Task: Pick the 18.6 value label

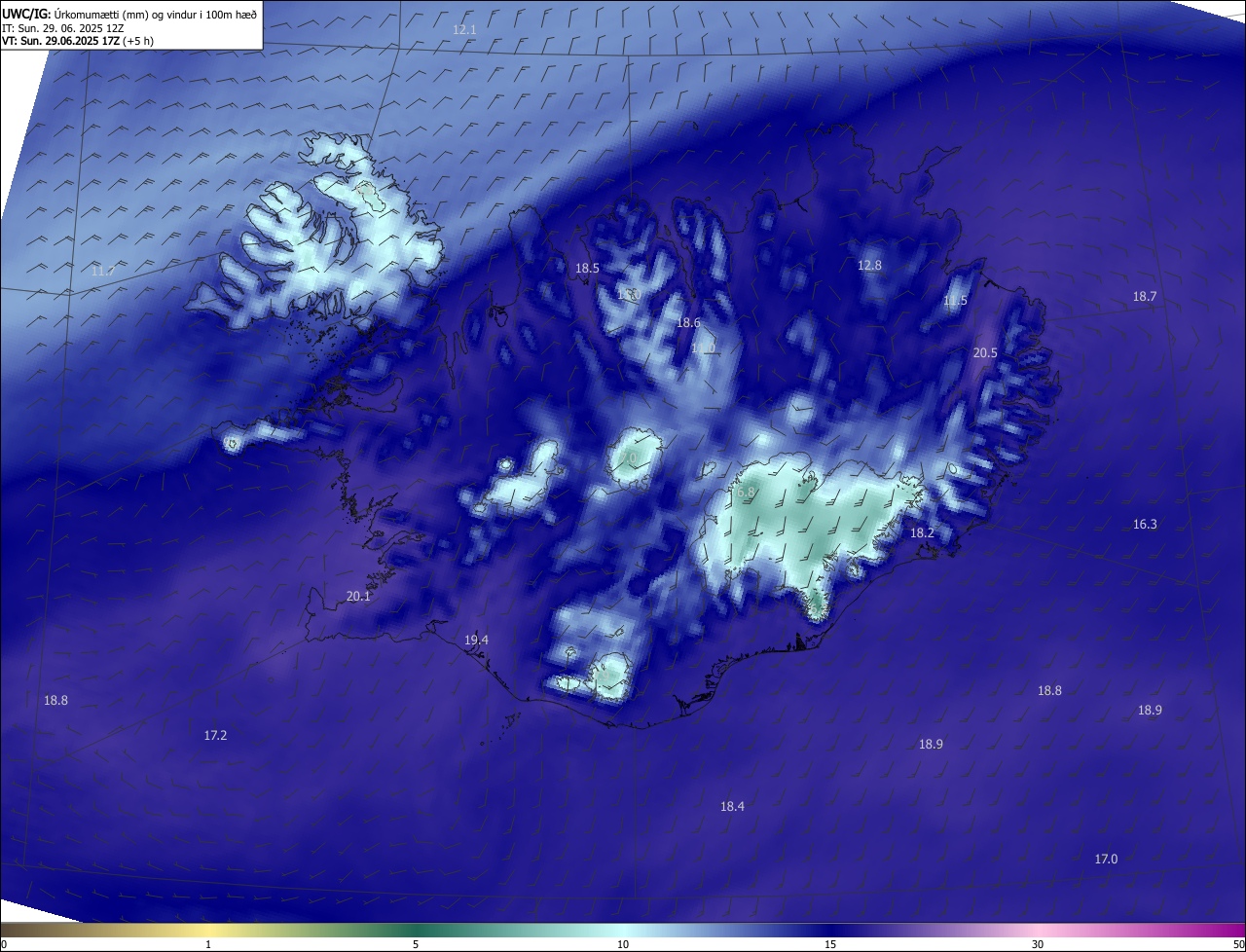Action: tap(688, 323)
